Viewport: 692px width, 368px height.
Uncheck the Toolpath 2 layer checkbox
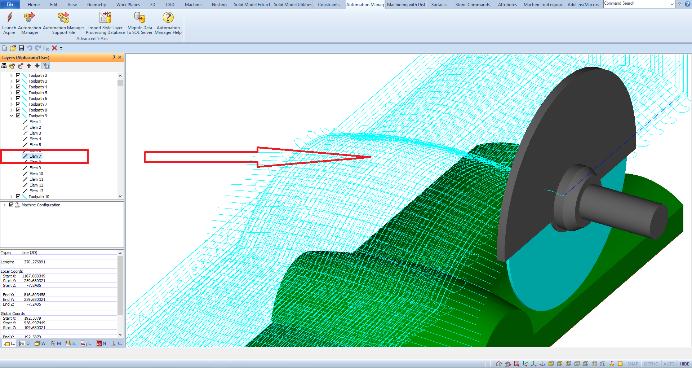tap(18, 75)
